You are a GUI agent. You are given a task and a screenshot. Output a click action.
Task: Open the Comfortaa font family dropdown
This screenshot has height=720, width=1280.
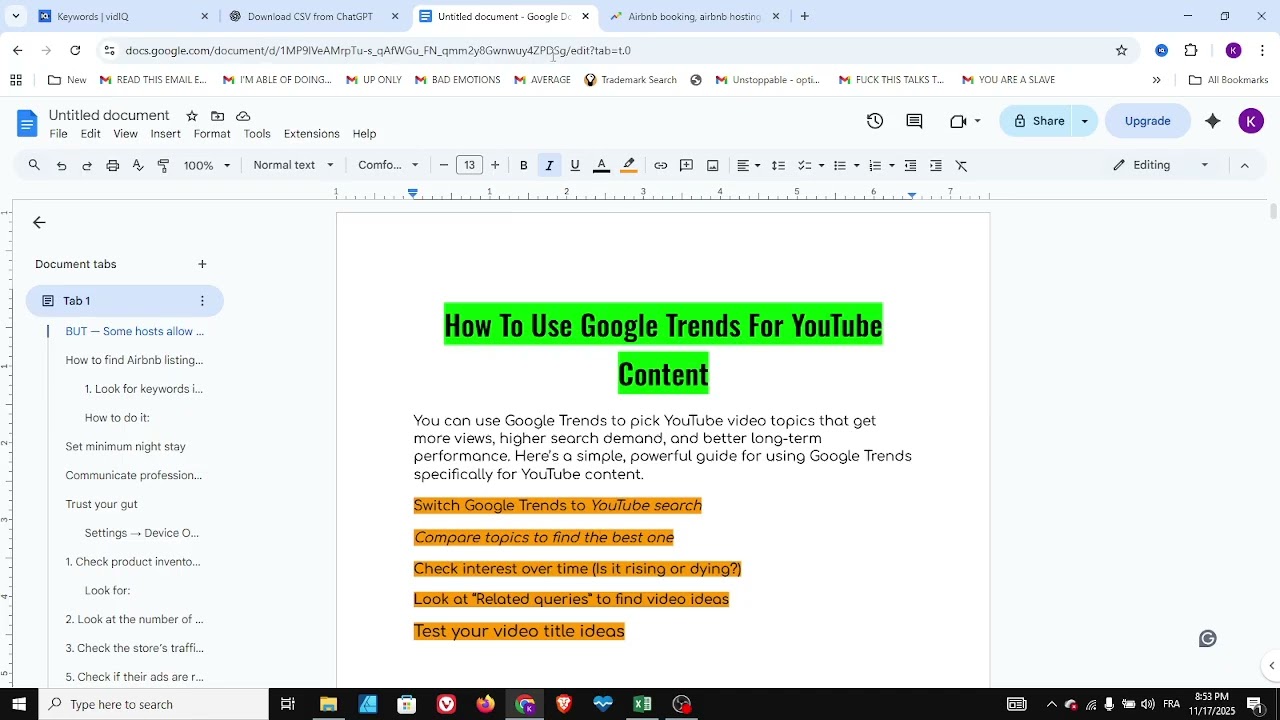click(x=388, y=165)
